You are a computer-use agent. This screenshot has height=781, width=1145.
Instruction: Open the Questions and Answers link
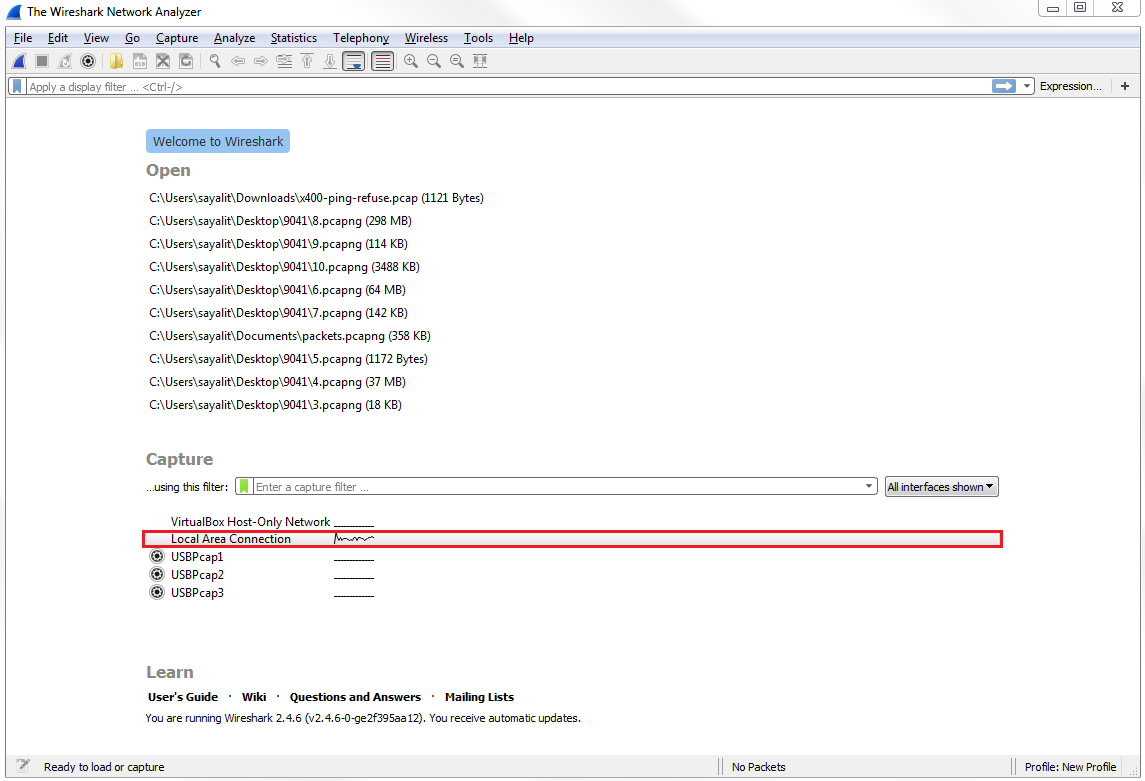[355, 697]
